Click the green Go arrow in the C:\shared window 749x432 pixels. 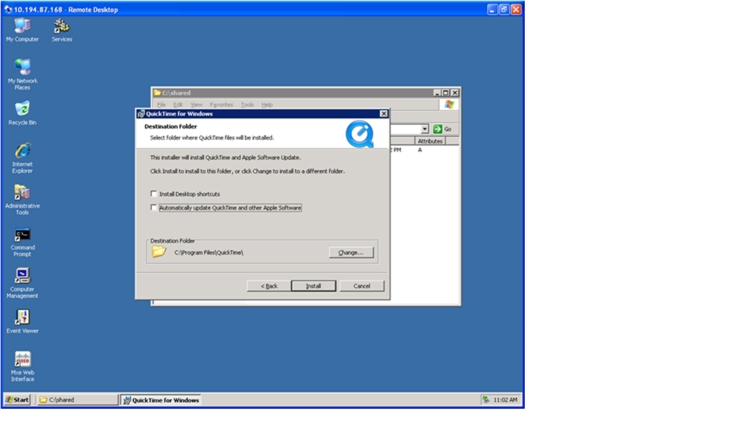tap(437, 129)
